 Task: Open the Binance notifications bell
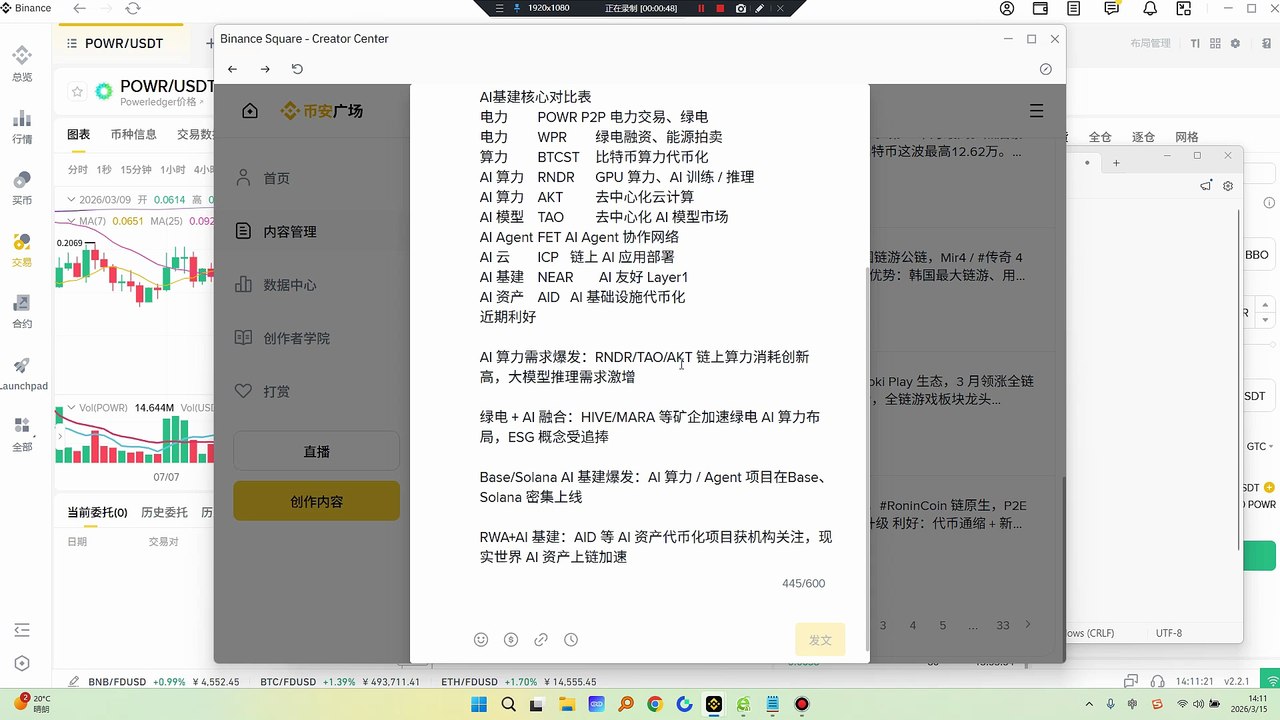1150,8
